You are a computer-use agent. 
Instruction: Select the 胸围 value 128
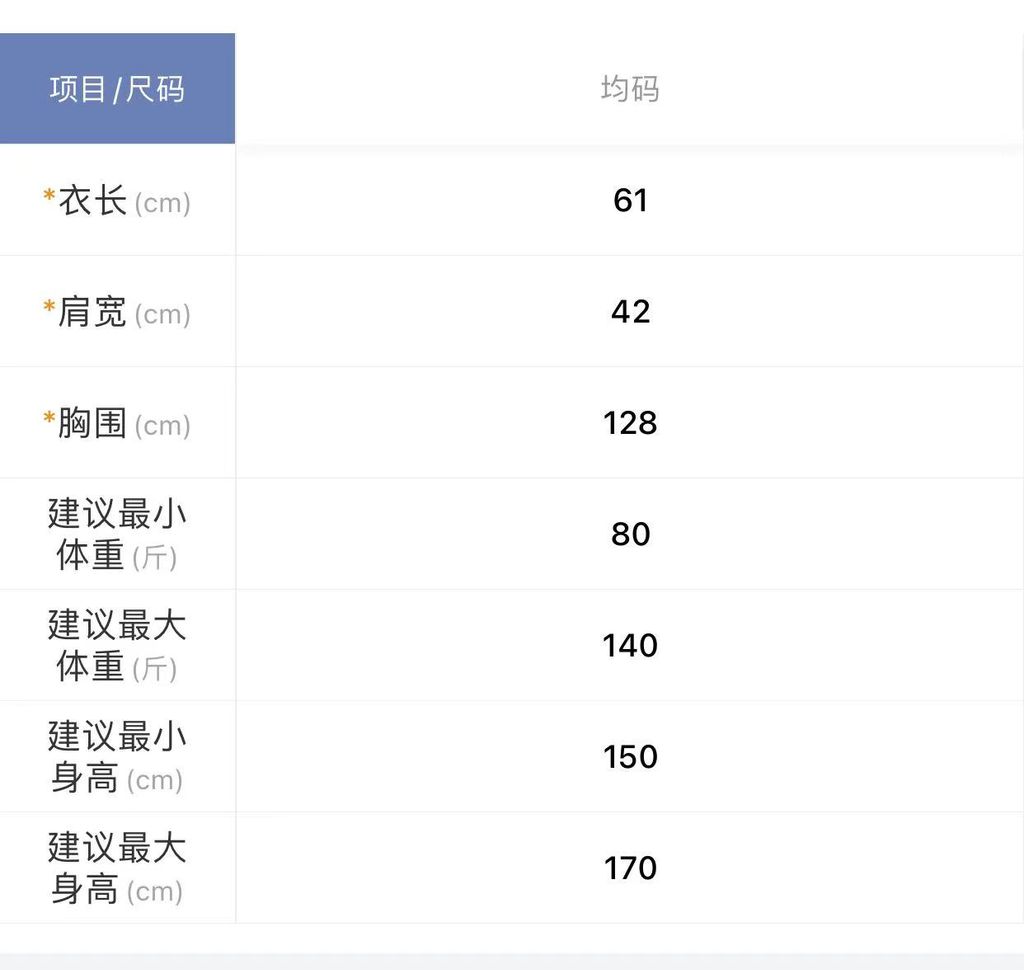pyautogui.click(x=630, y=423)
